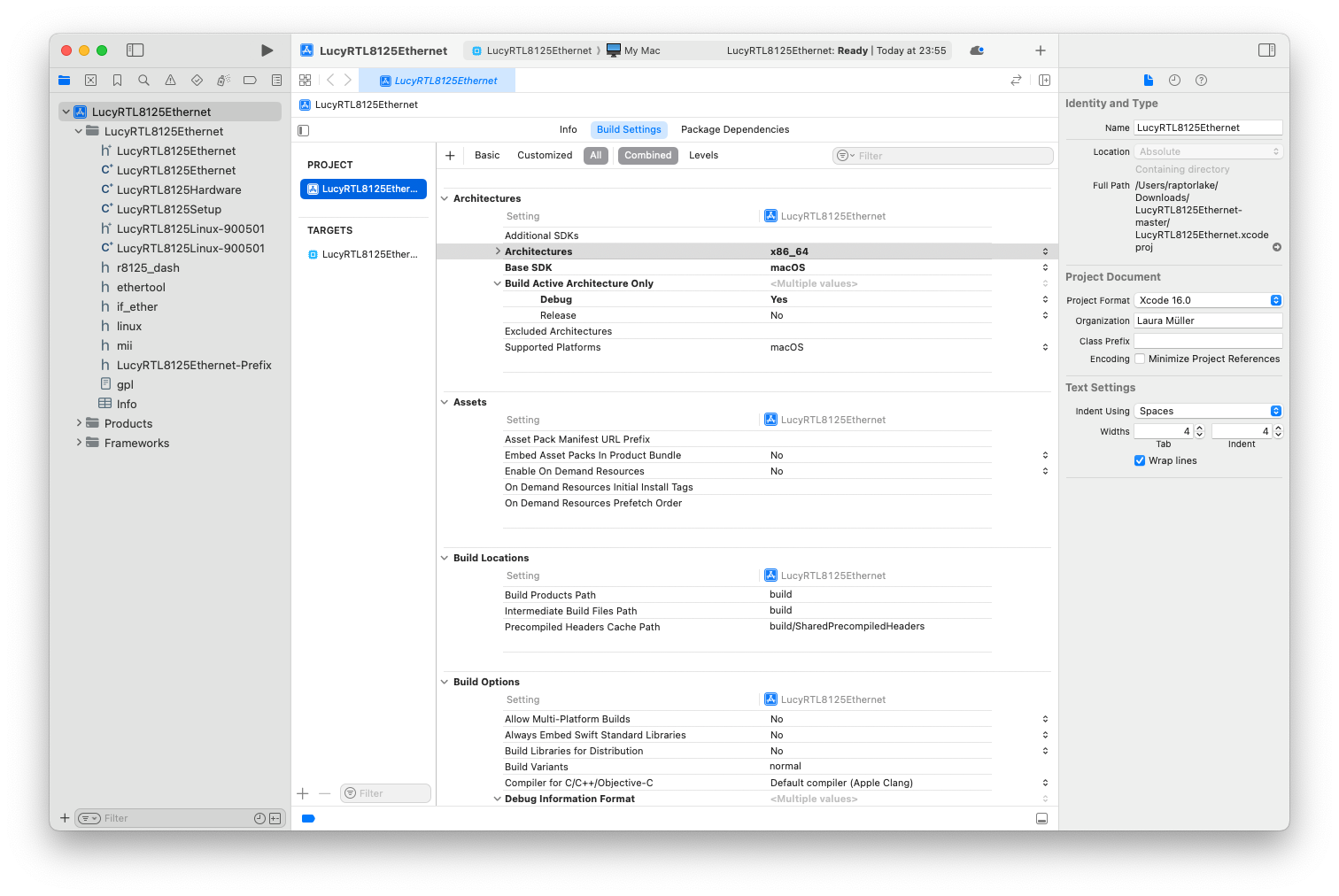
Task: Open the Project navigator folder icon
Action: 65,81
